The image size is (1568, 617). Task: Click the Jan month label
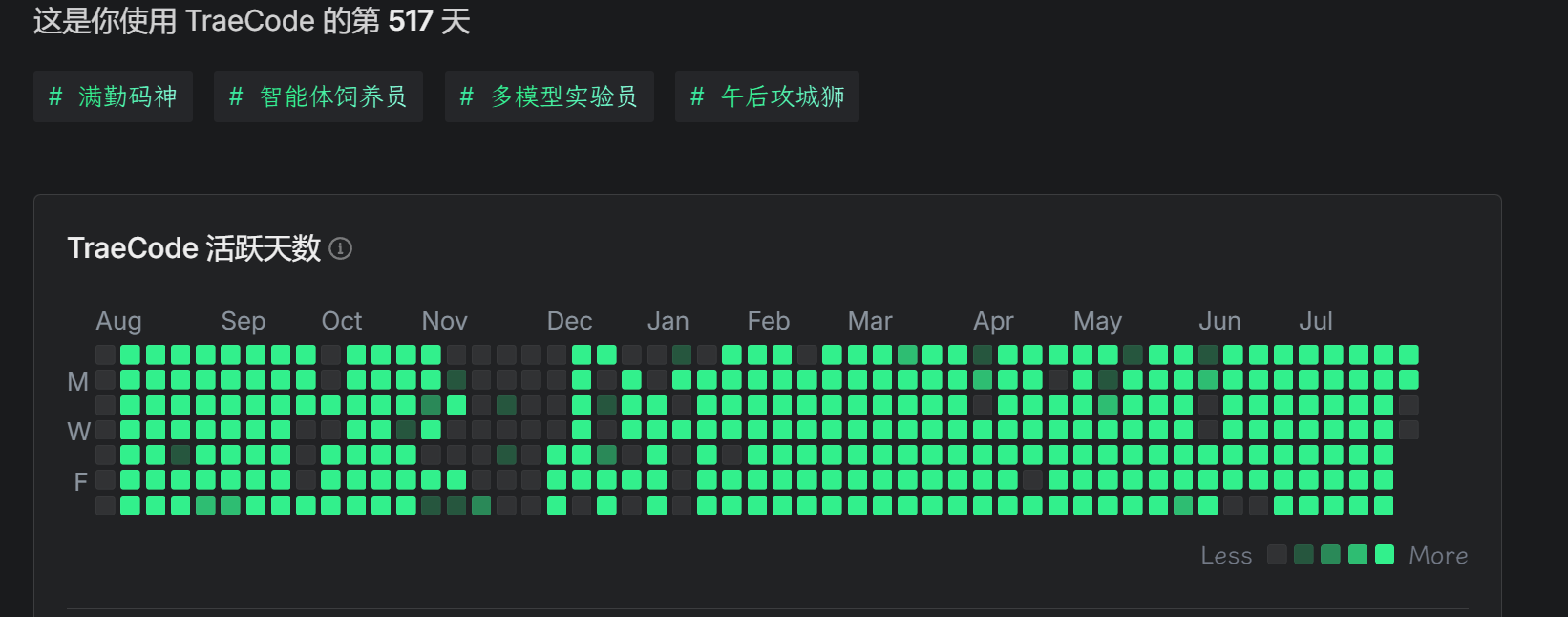point(667,321)
